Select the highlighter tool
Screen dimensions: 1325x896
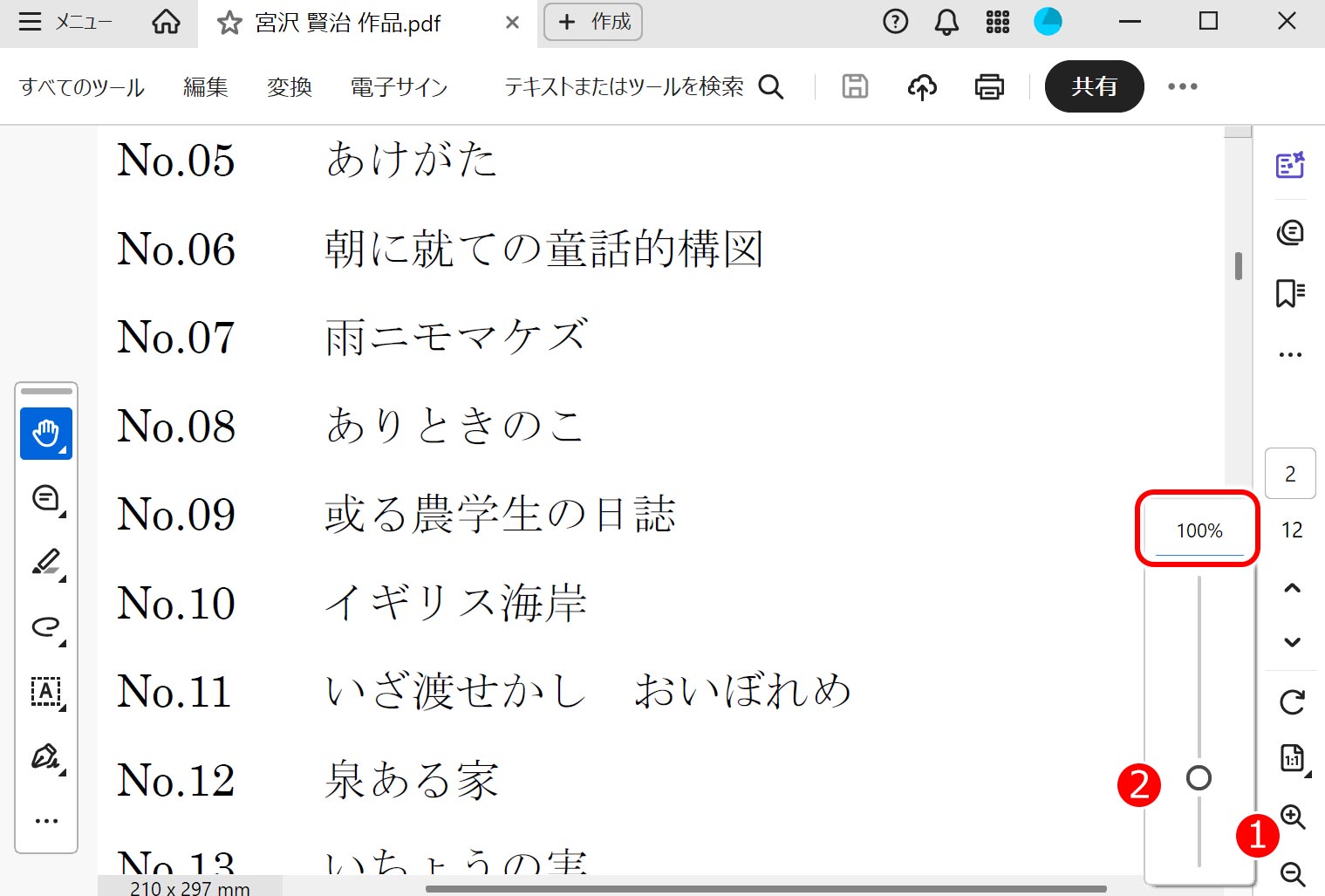pos(45,562)
